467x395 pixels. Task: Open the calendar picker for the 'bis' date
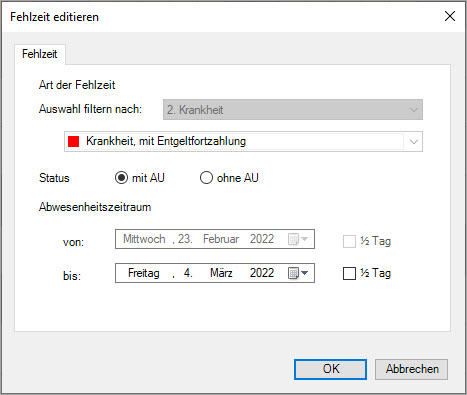(293, 273)
